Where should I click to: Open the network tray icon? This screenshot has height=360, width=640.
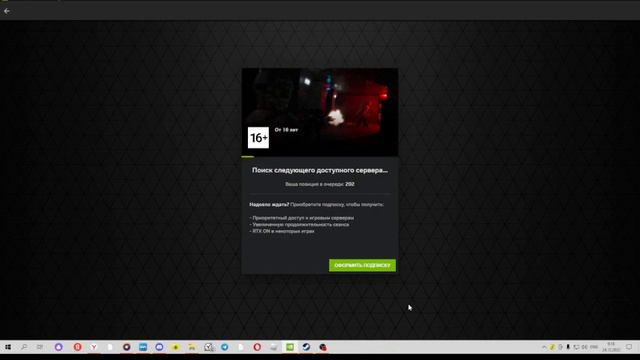pos(576,347)
